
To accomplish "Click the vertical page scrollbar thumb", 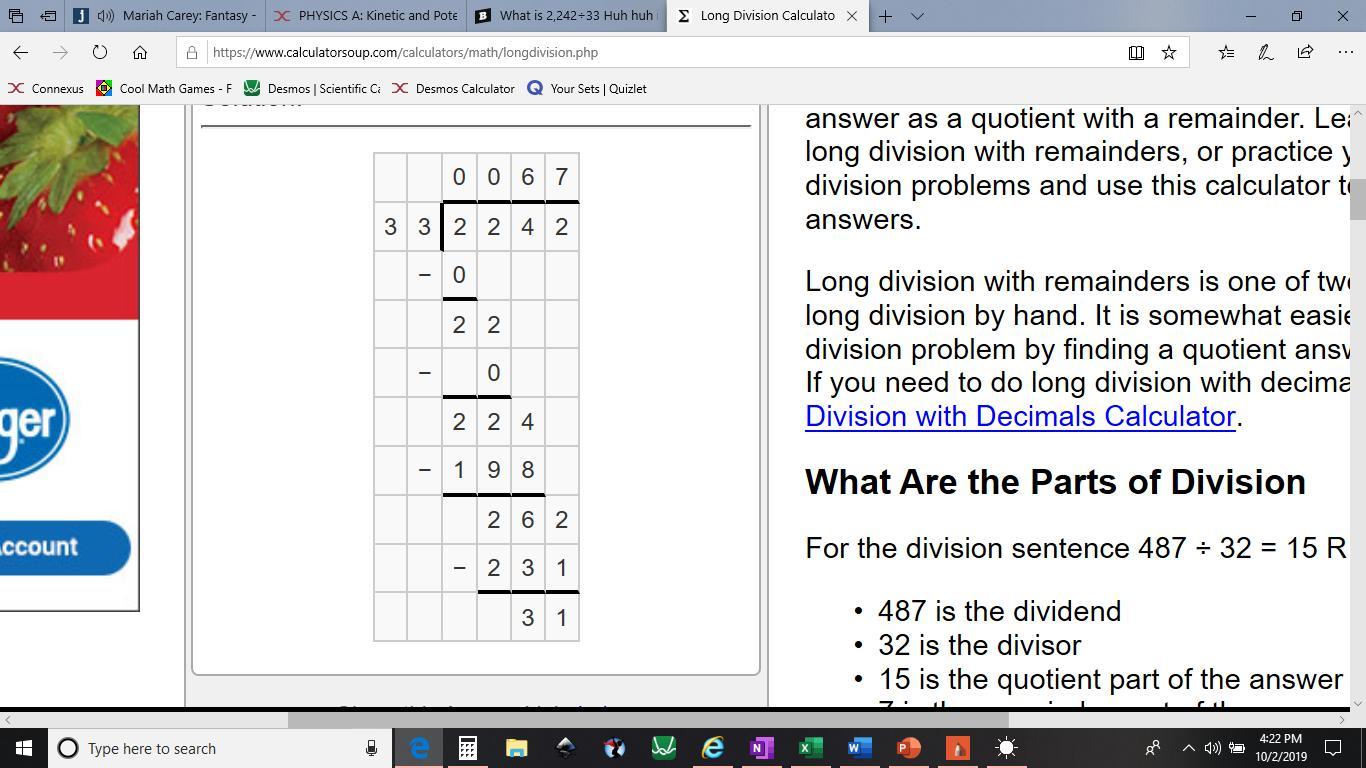I will coord(1357,198).
